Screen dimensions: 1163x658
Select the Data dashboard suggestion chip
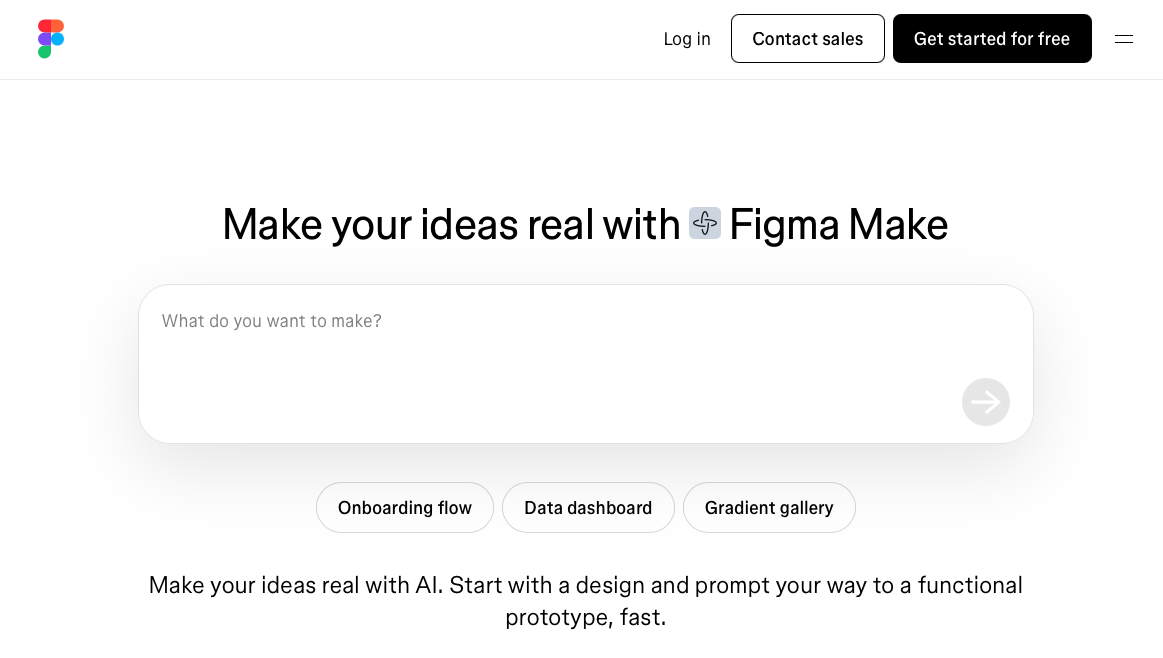(x=588, y=507)
